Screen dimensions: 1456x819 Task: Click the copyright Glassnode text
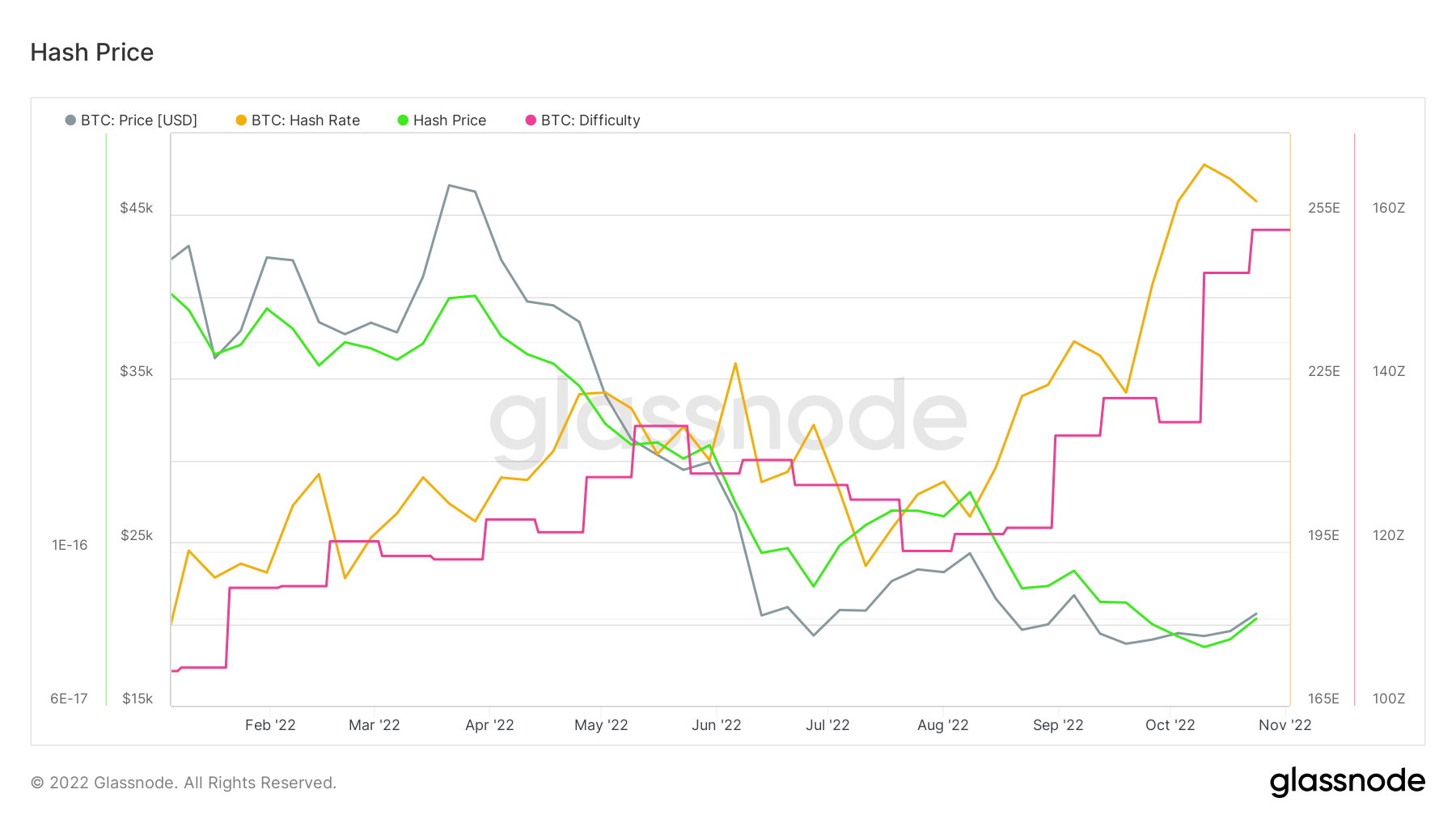tap(184, 783)
